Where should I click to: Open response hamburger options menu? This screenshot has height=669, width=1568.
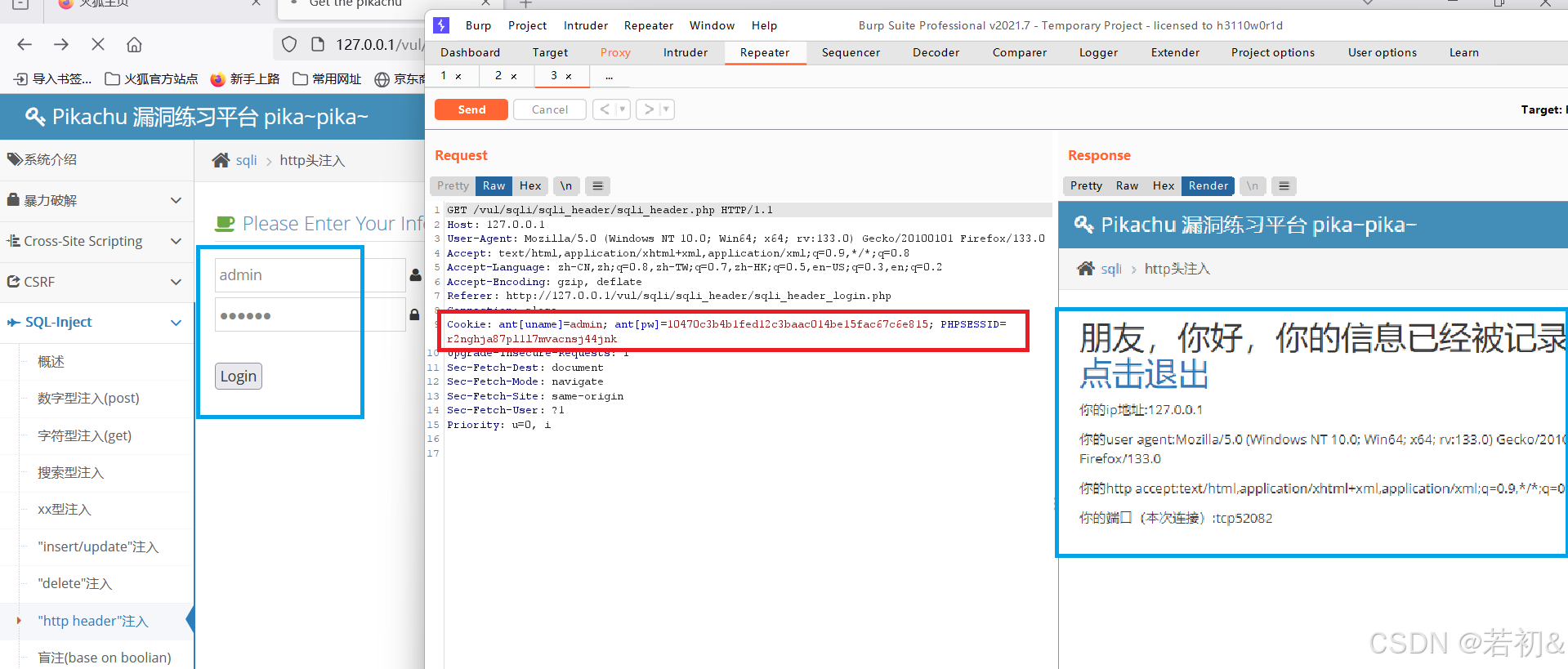[1284, 186]
